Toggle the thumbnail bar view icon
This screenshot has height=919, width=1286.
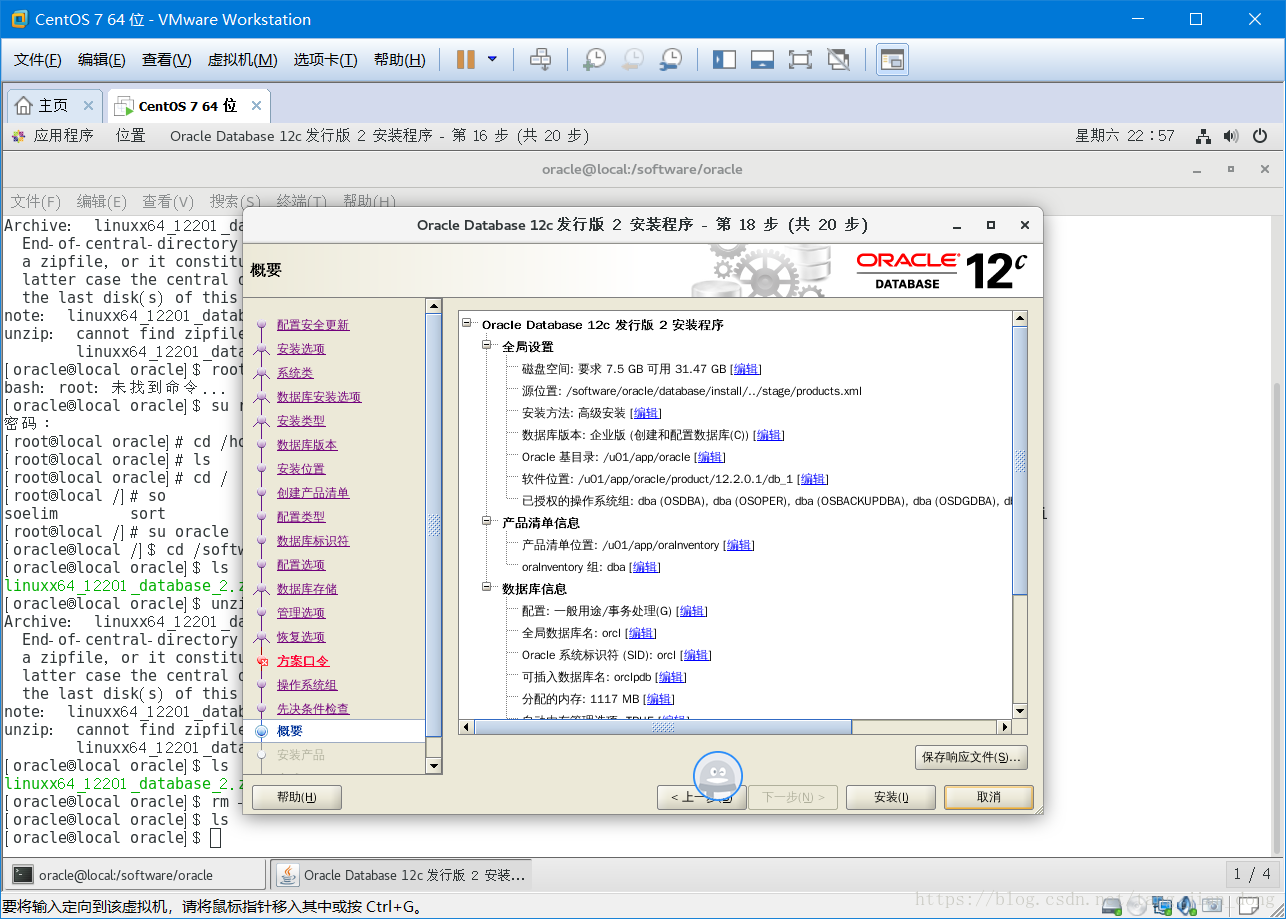762,60
